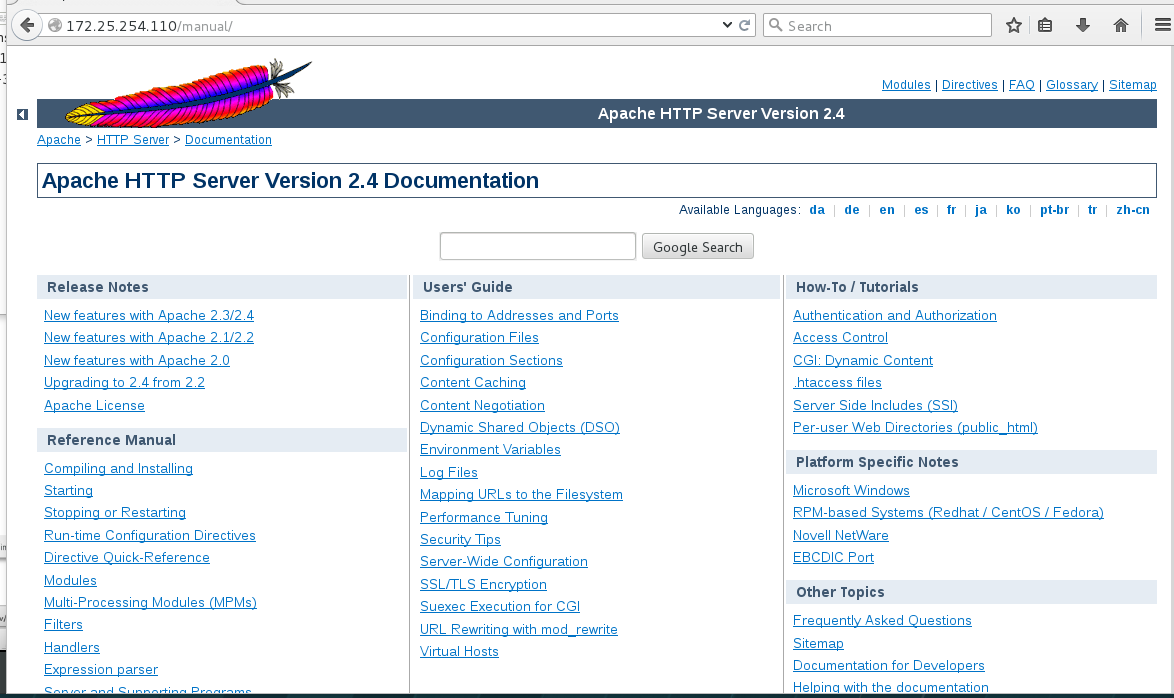
Task: Click the globe site identity icon
Action: [x=55, y=25]
